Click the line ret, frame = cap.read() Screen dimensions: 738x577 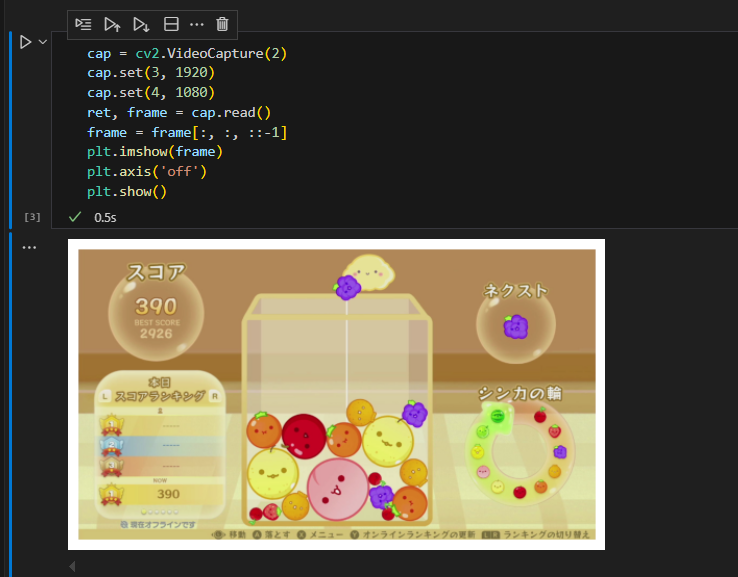[x=179, y=112]
